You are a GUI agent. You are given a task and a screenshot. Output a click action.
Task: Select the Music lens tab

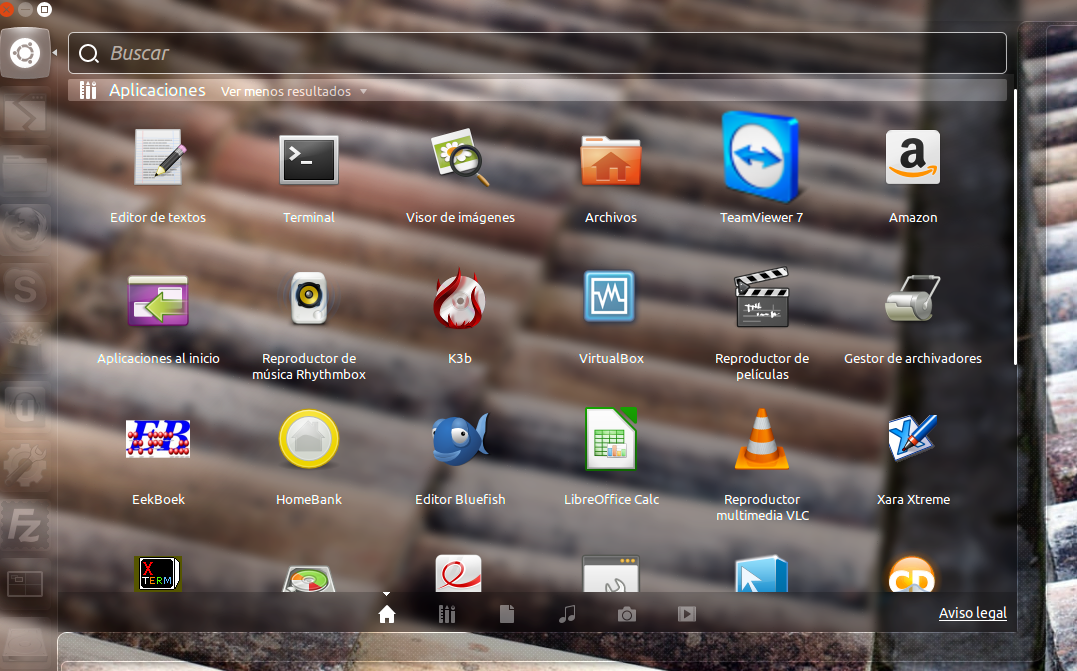(567, 614)
